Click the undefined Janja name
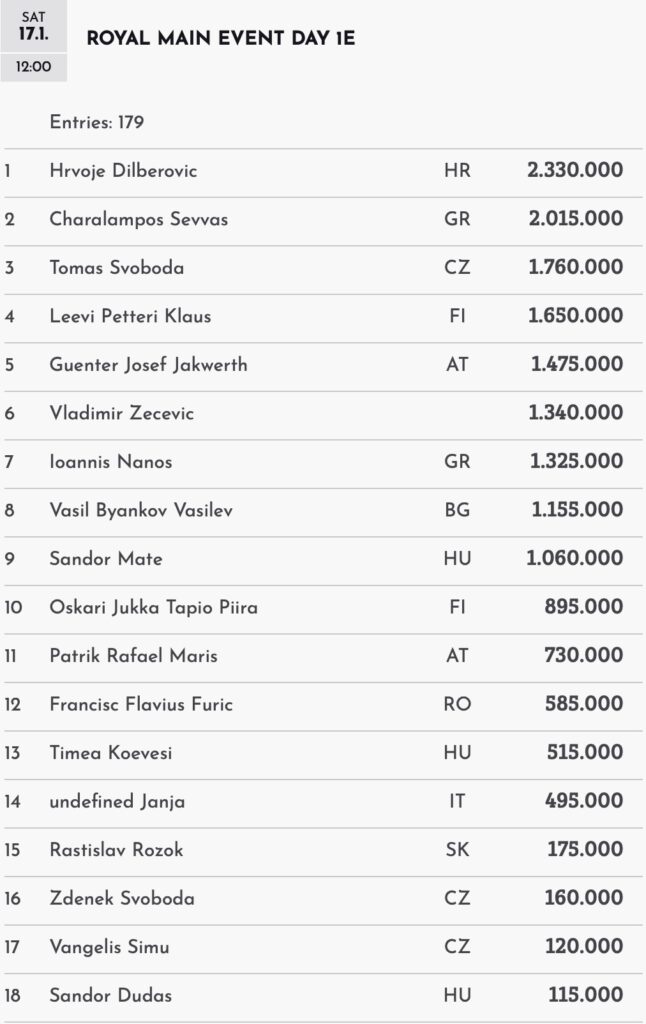The height and width of the screenshot is (1024, 646). (117, 801)
